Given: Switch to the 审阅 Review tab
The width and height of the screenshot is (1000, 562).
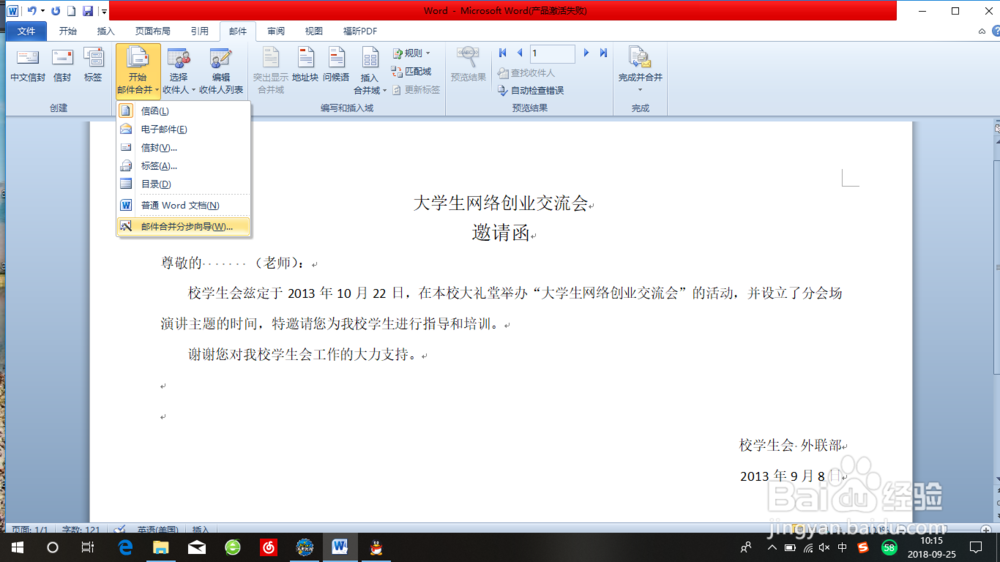Looking at the screenshot, I should (x=276, y=31).
